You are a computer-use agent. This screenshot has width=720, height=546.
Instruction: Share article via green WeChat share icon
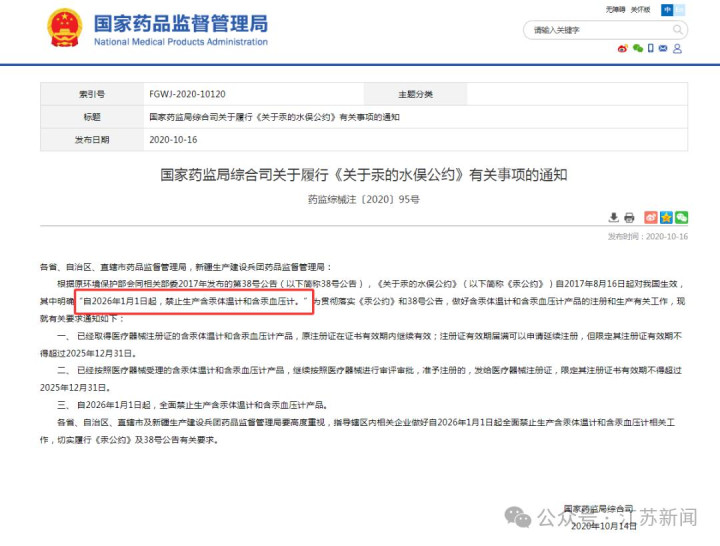[x=681, y=217]
